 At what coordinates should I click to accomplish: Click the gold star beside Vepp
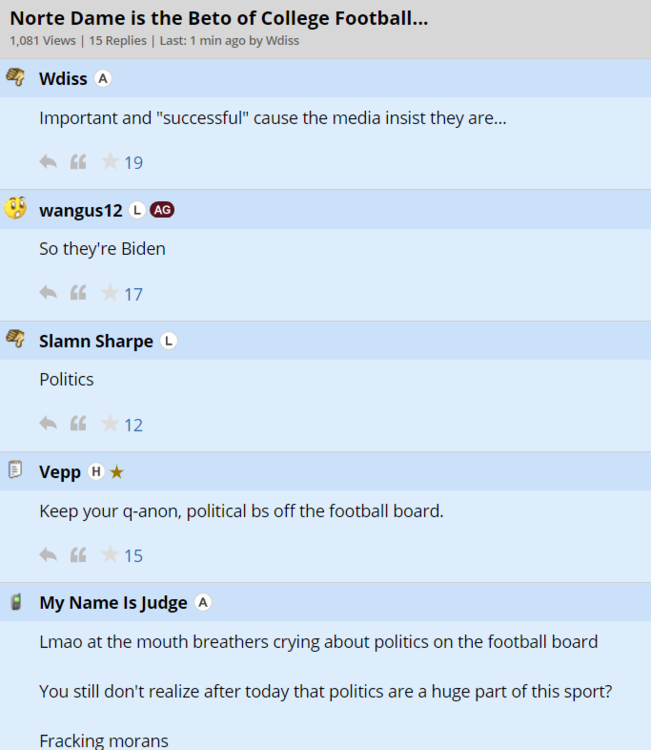coord(117,472)
